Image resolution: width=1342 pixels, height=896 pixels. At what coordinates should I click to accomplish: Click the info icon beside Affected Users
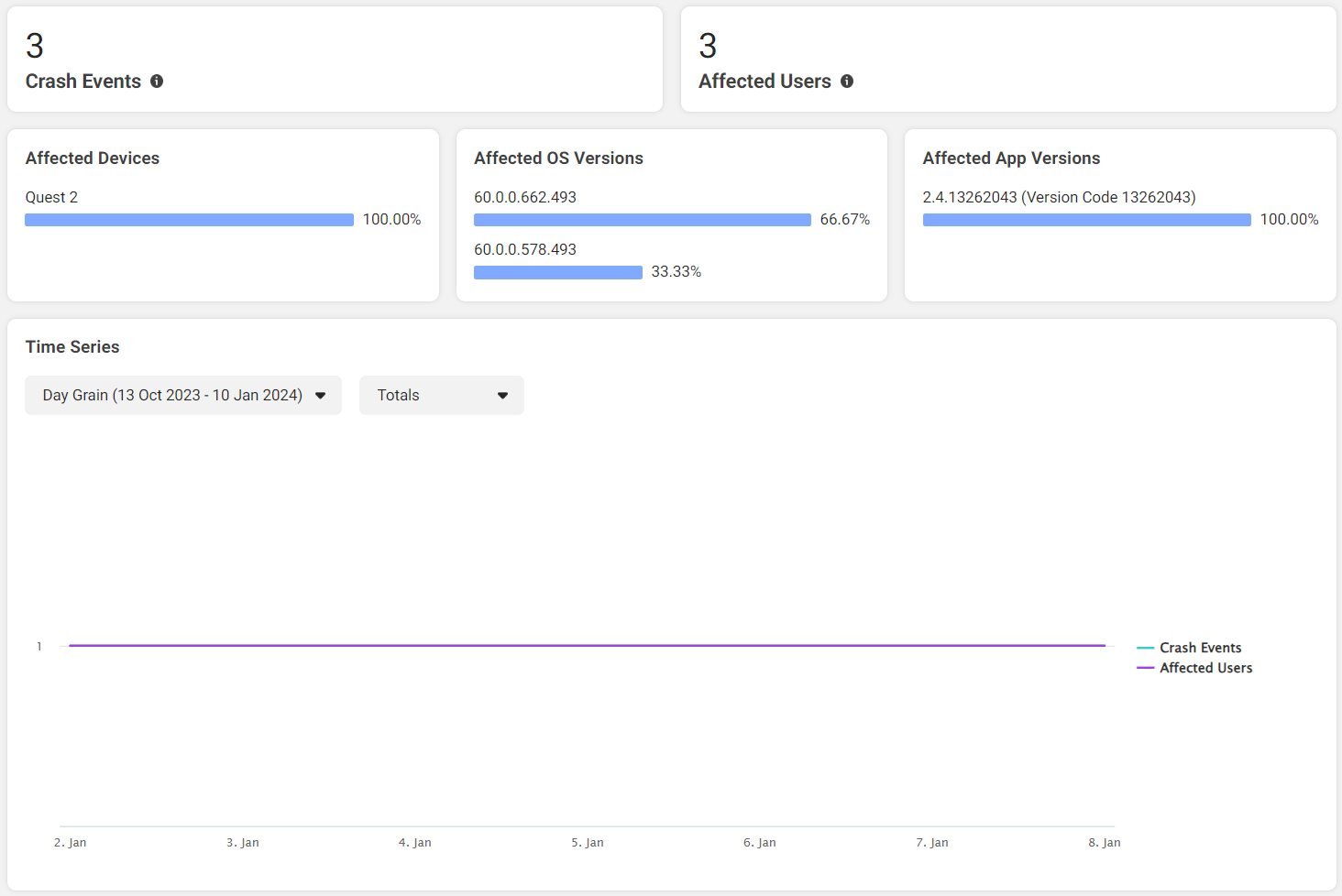[x=847, y=82]
